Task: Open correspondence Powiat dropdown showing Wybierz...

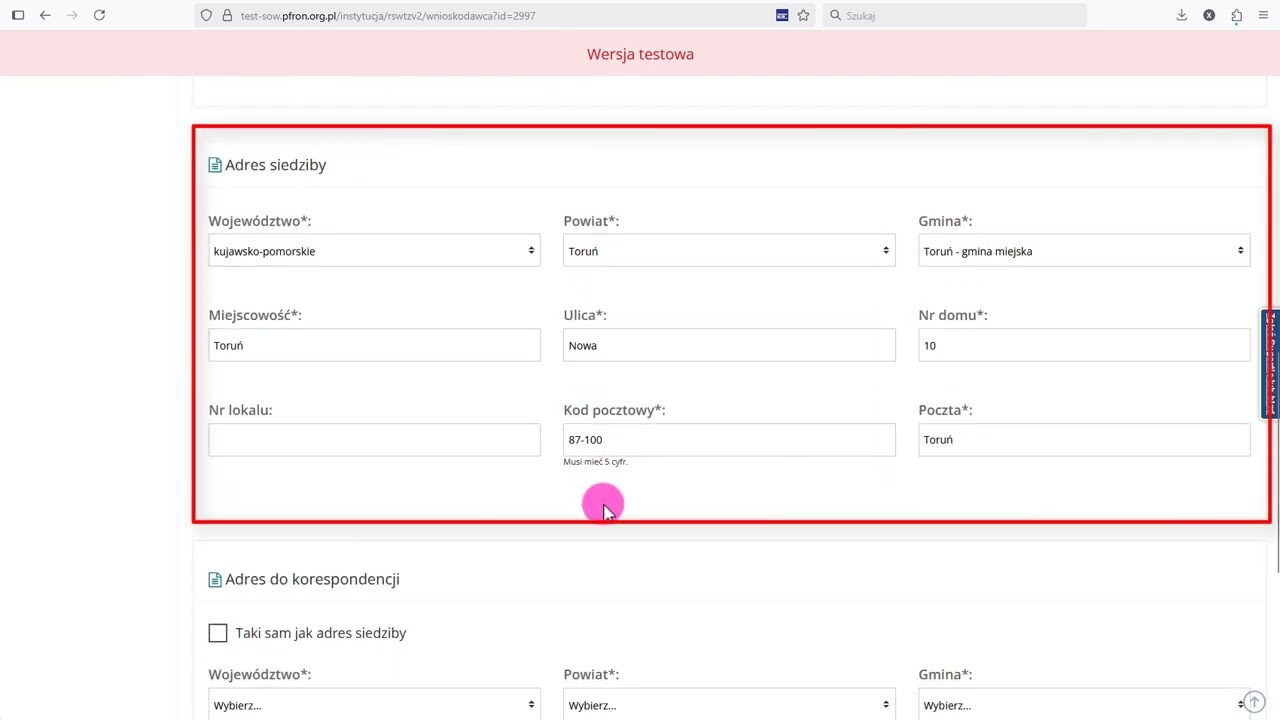Action: pos(729,704)
